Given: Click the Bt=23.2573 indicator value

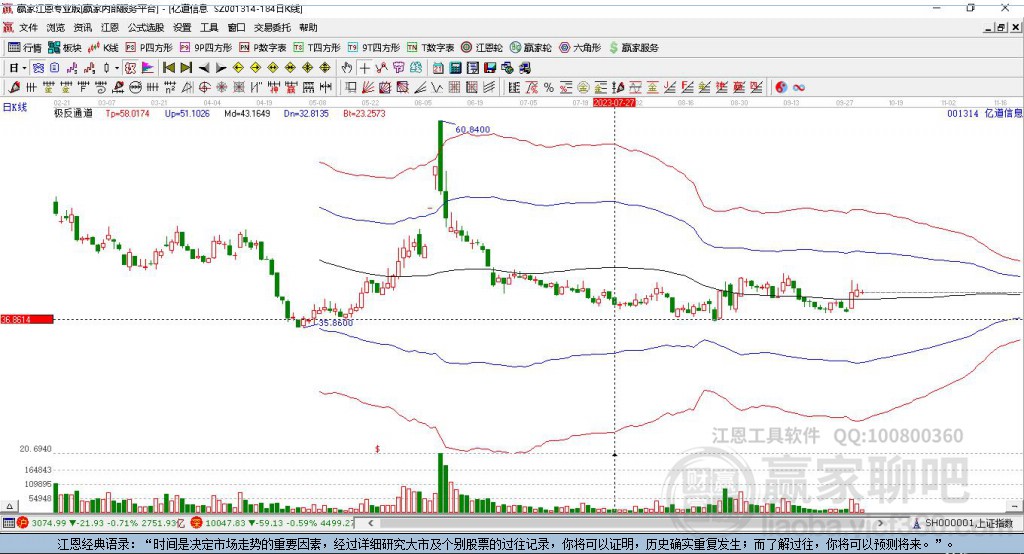Looking at the screenshot, I should pos(364,113).
